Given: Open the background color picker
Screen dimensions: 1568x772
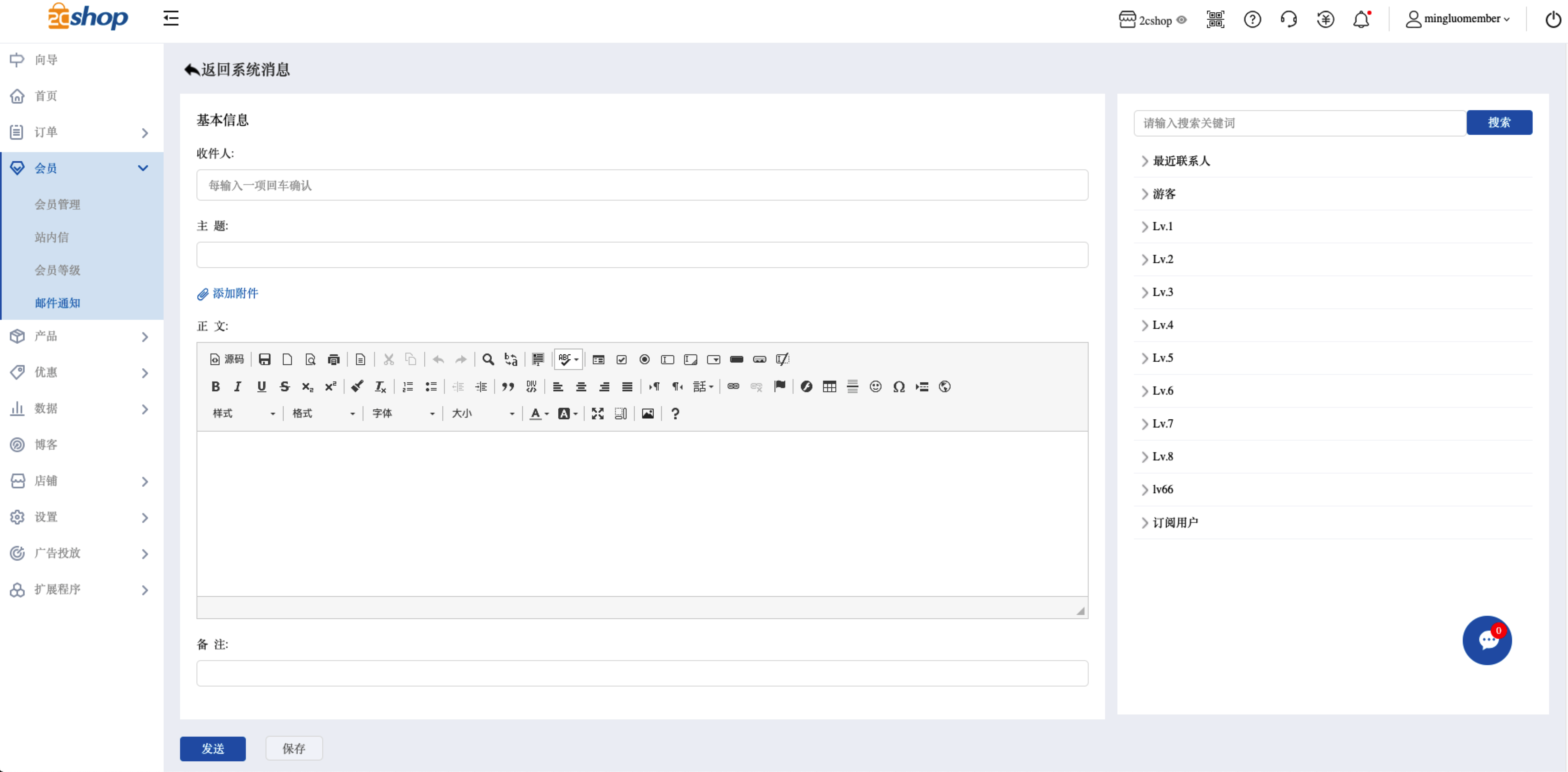Looking at the screenshot, I should click(x=567, y=414).
